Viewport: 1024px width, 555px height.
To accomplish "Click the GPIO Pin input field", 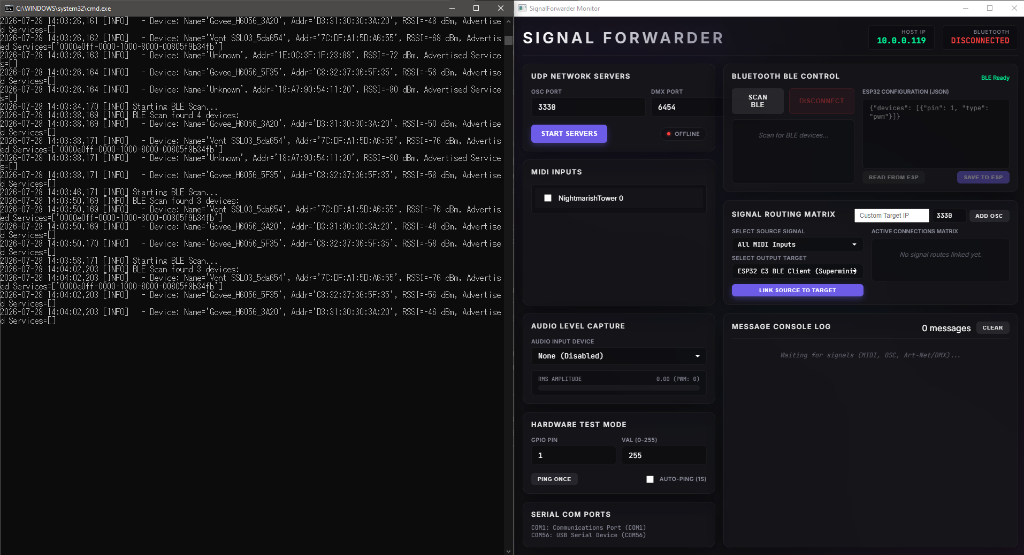I will 573,455.
